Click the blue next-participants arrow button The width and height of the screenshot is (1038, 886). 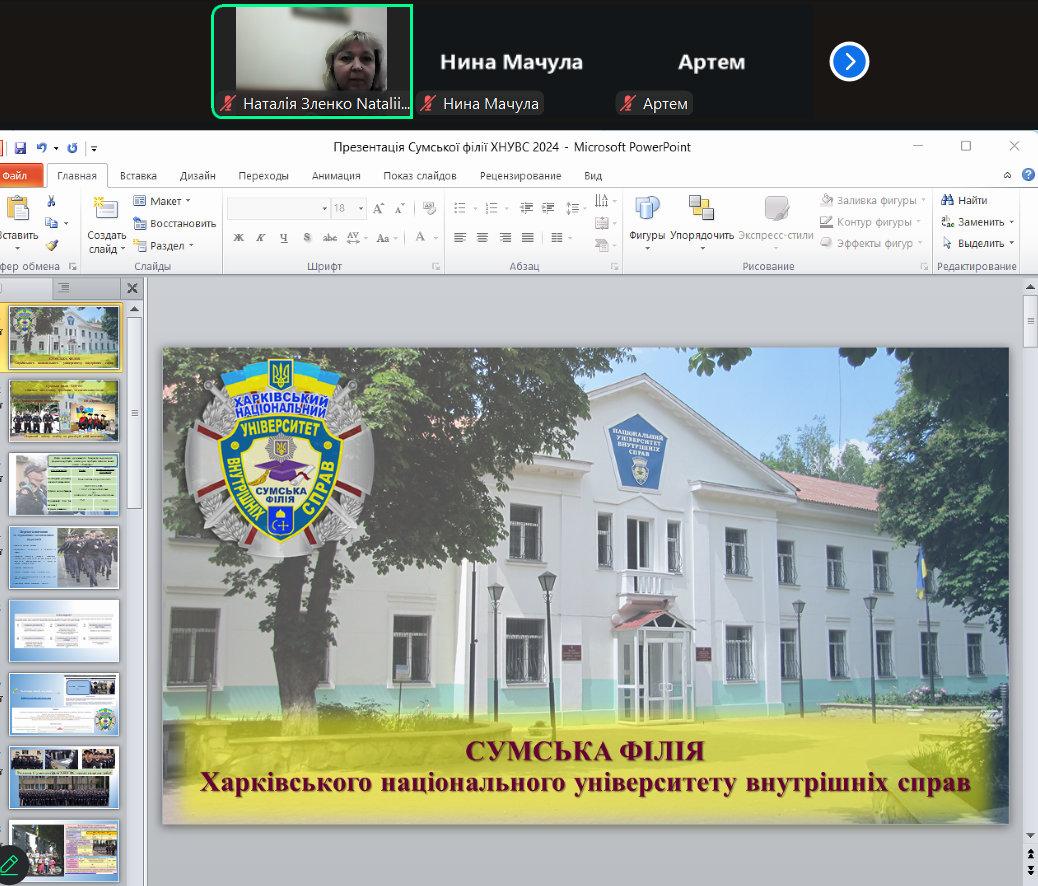coord(849,62)
